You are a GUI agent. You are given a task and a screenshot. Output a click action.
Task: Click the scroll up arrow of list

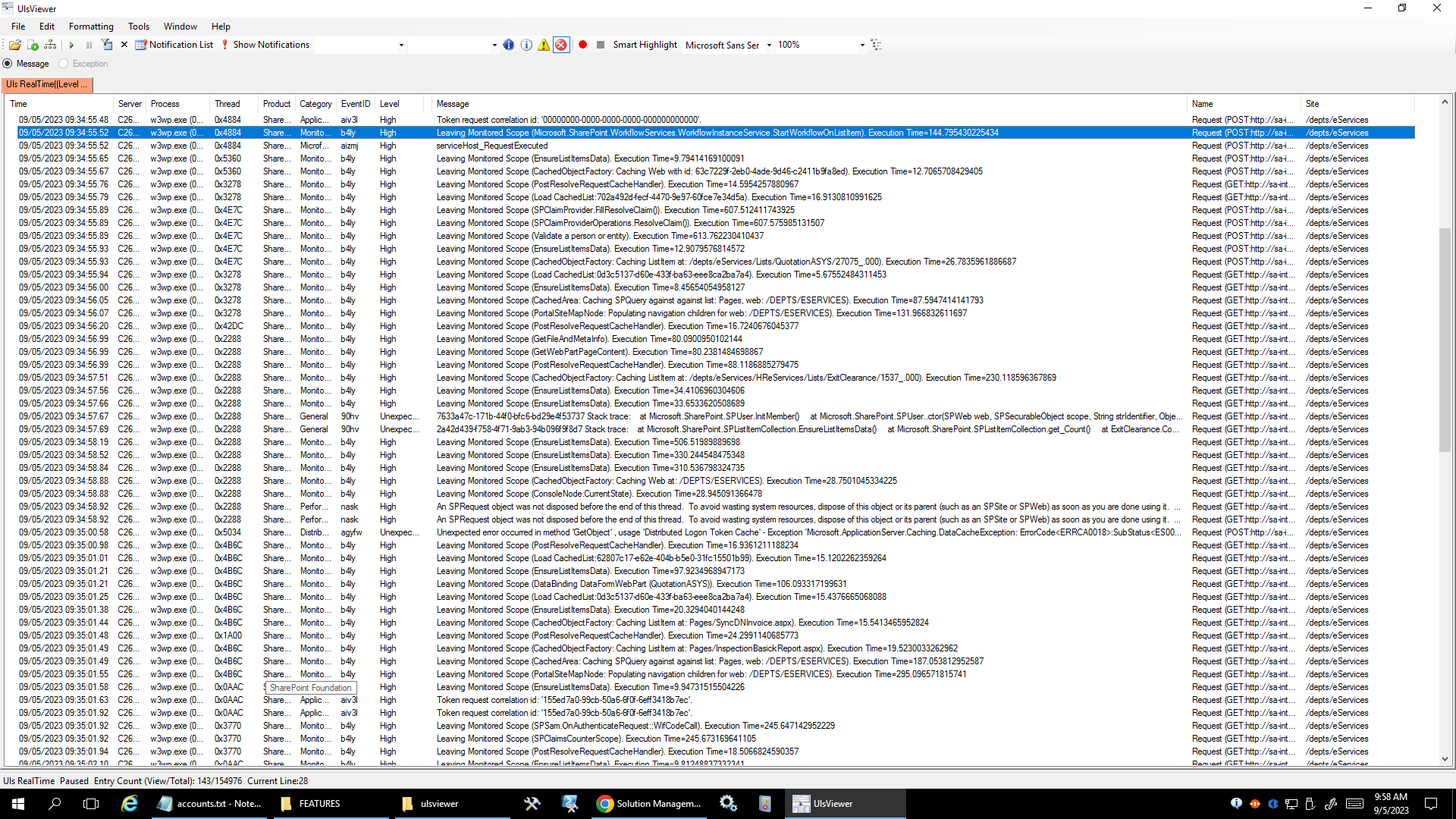pos(1445,102)
